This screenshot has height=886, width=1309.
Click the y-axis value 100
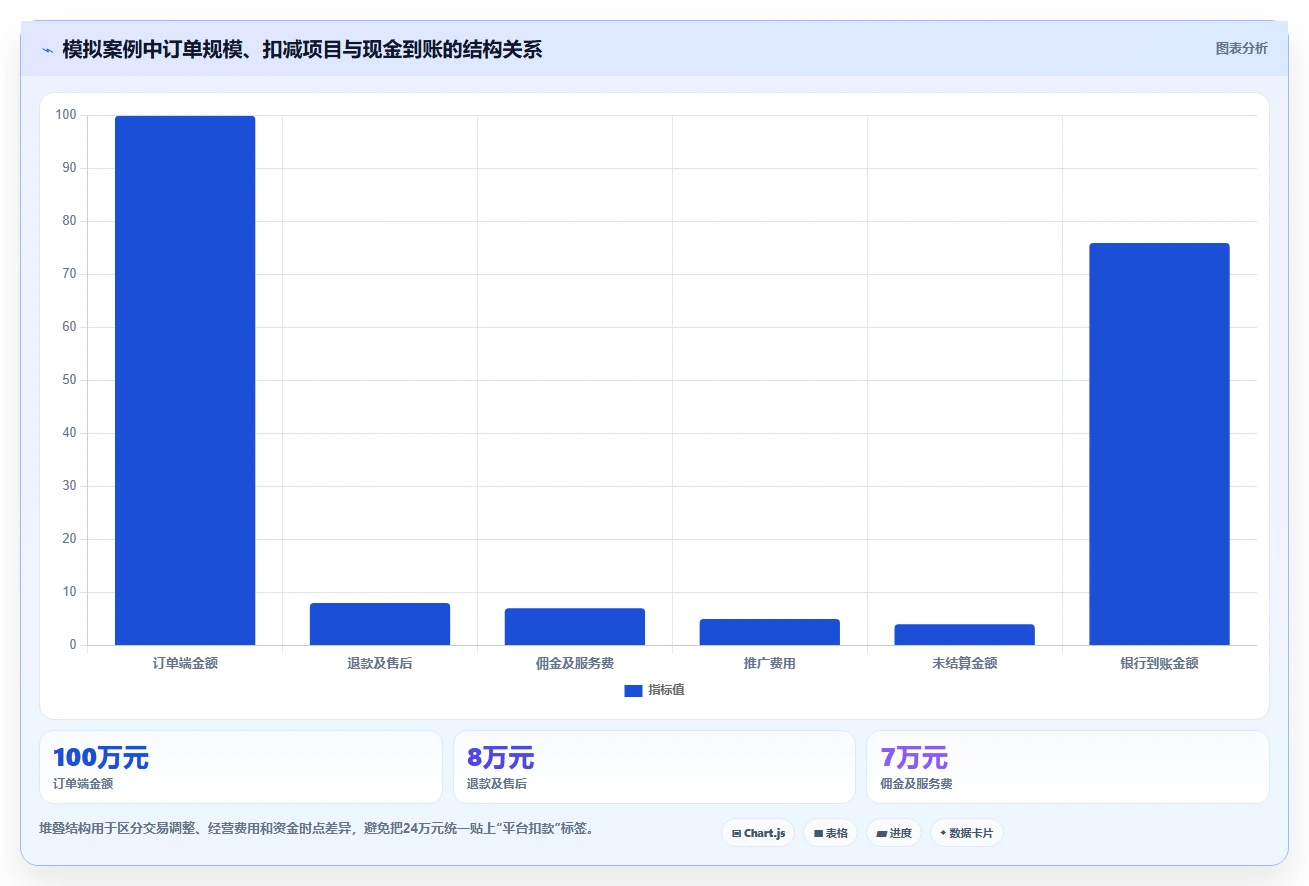66,115
